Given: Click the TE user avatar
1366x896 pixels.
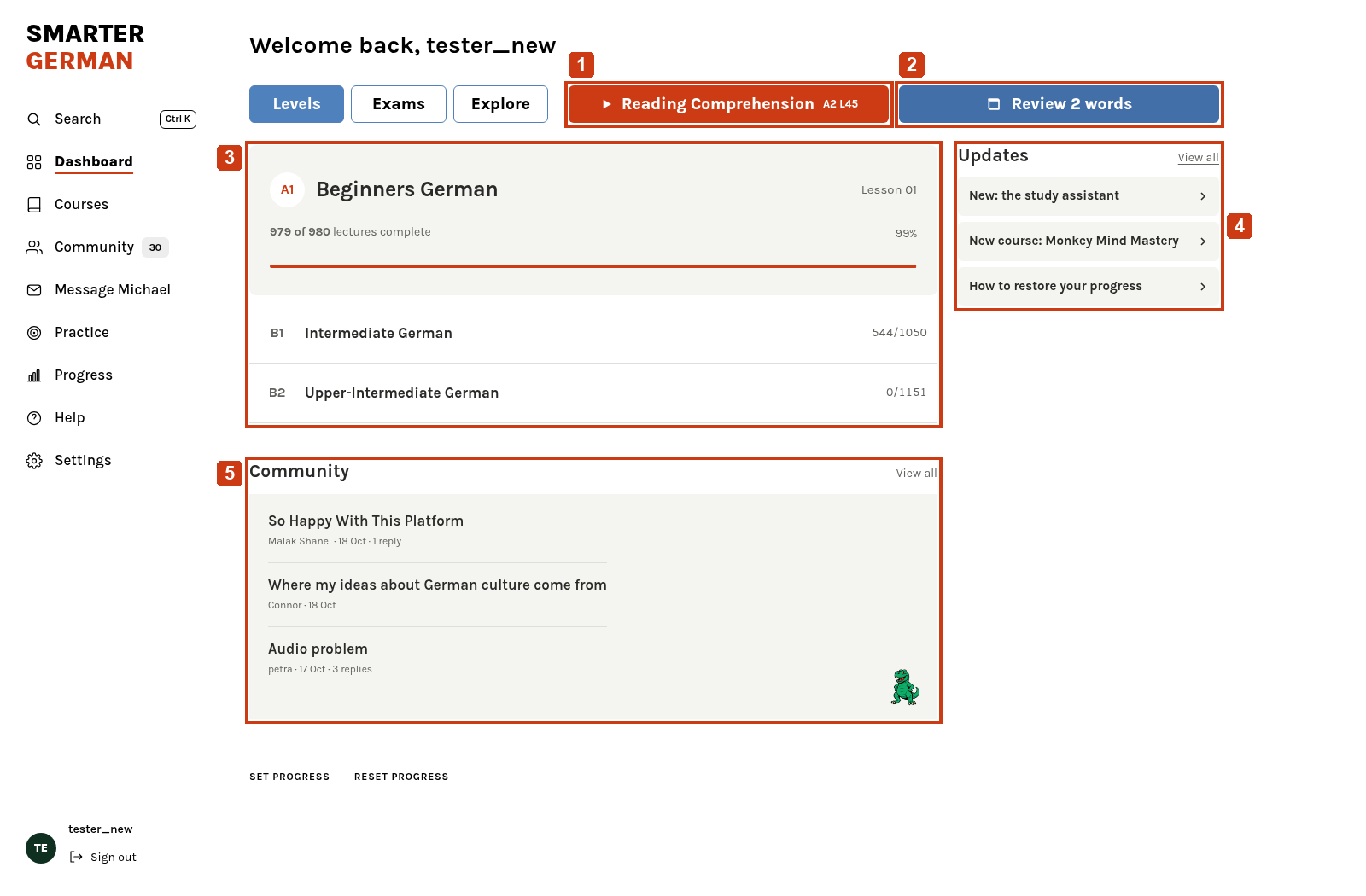Looking at the screenshot, I should [41, 848].
